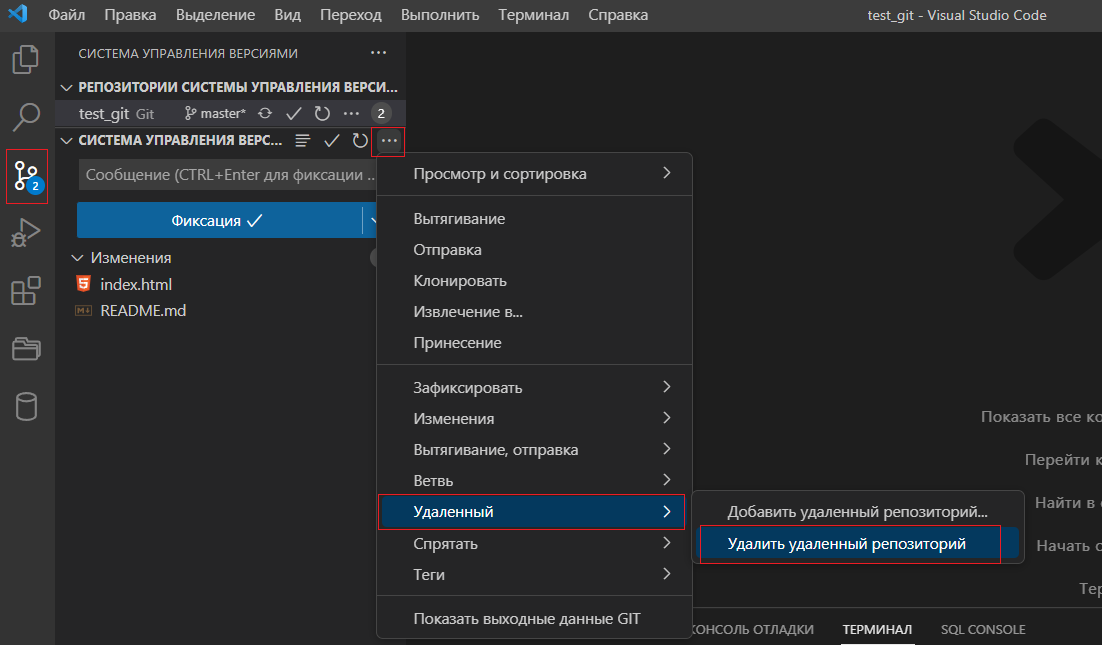
Task: Expand Теги submenu
Action: coord(535,574)
